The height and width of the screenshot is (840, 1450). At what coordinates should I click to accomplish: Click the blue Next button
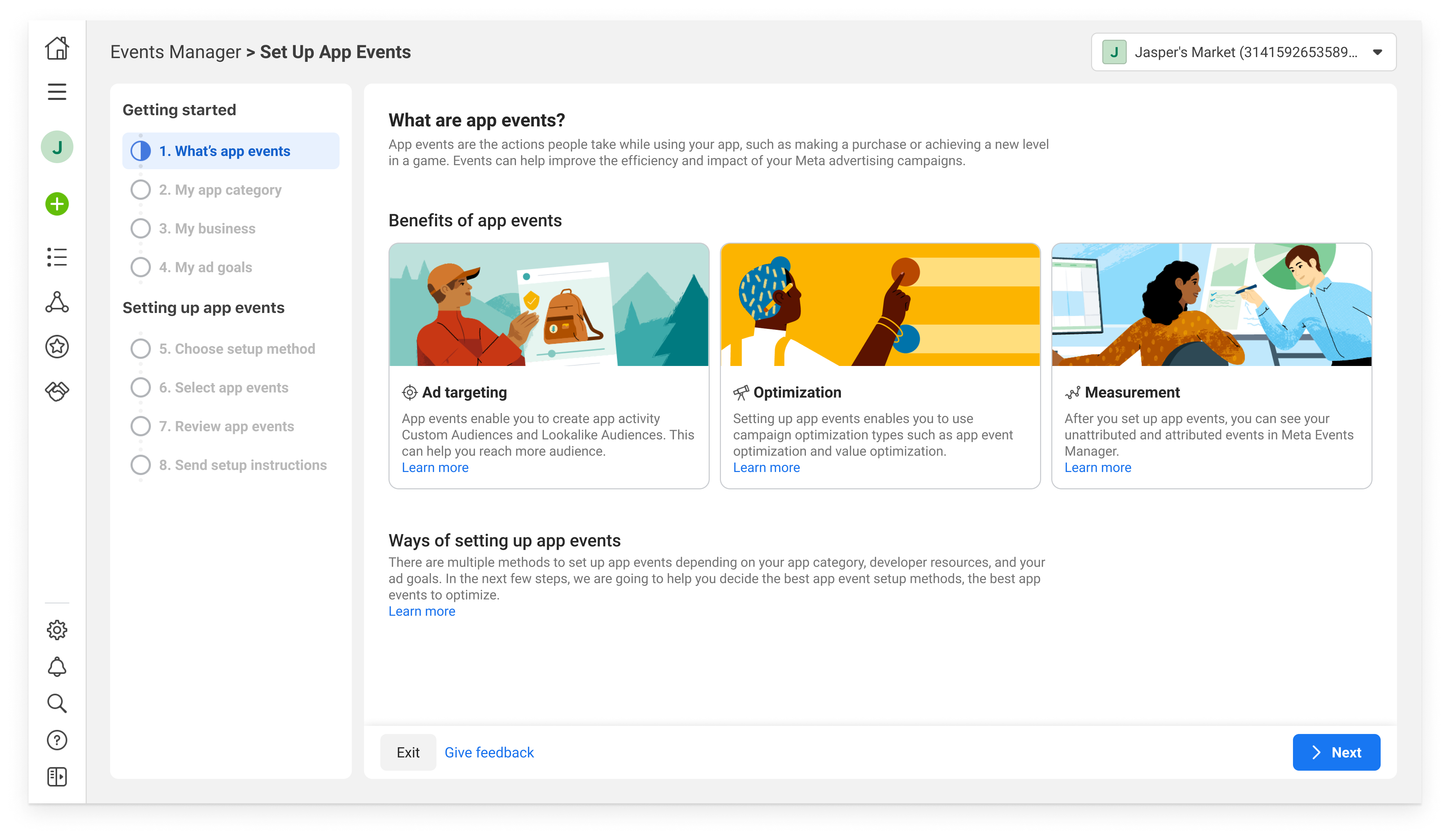[x=1336, y=752]
